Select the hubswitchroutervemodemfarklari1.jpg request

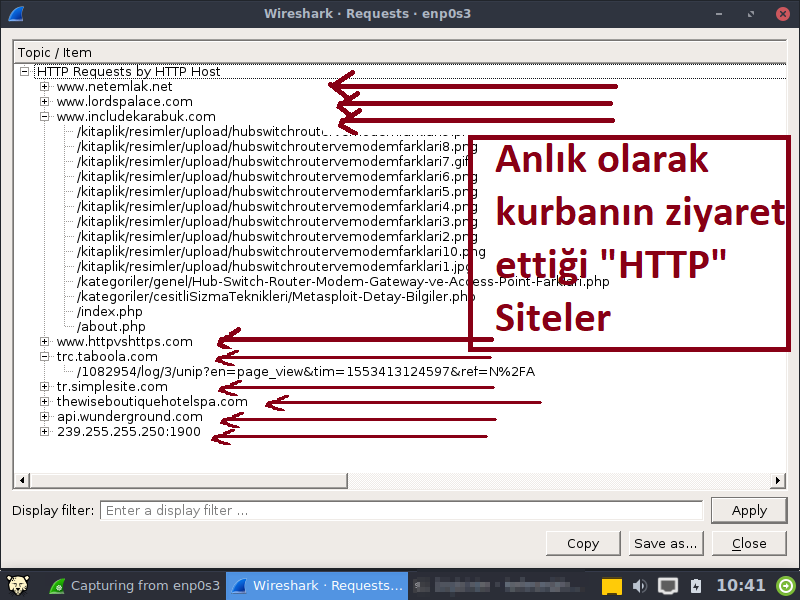coord(273,266)
